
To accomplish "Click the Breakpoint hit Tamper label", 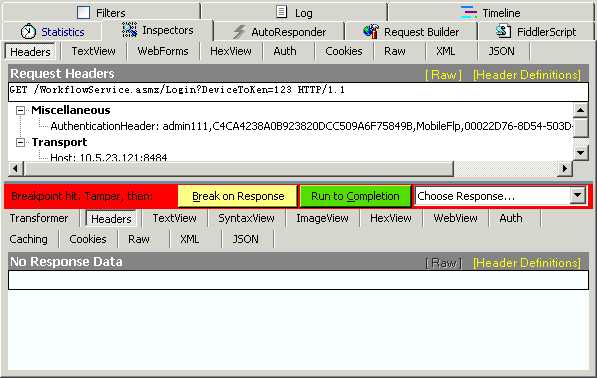I will coord(82,196).
